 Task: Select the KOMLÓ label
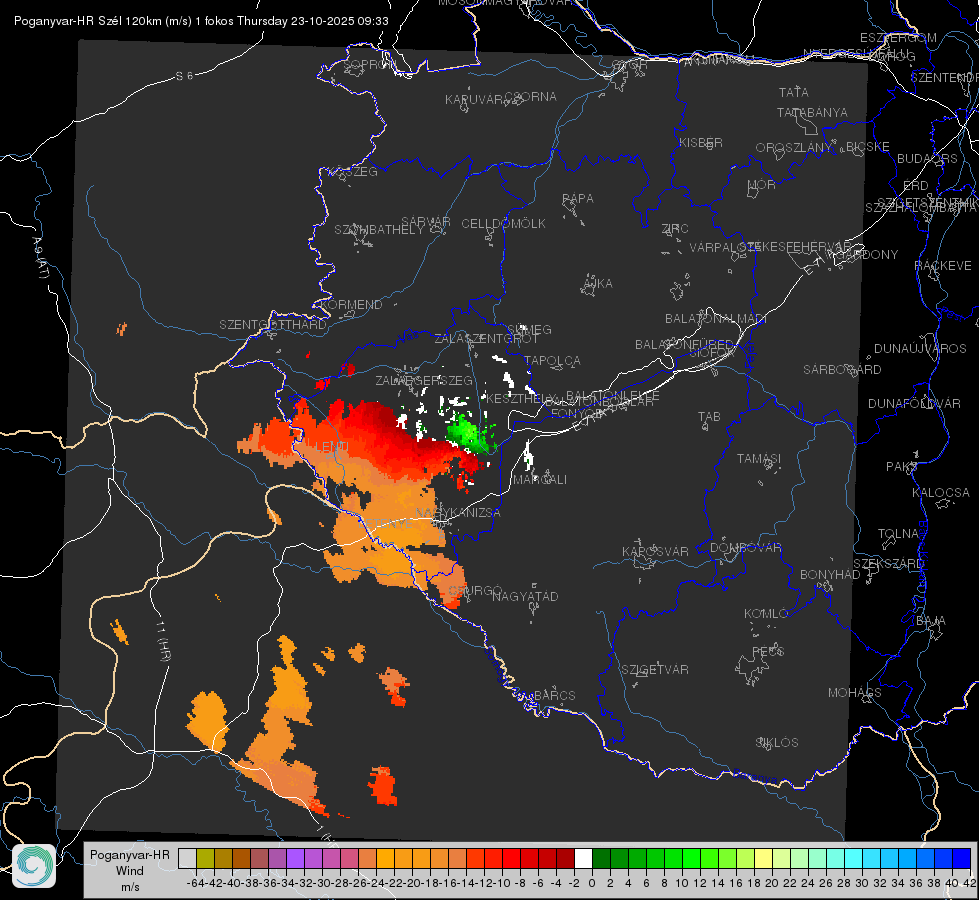pyautogui.click(x=766, y=614)
